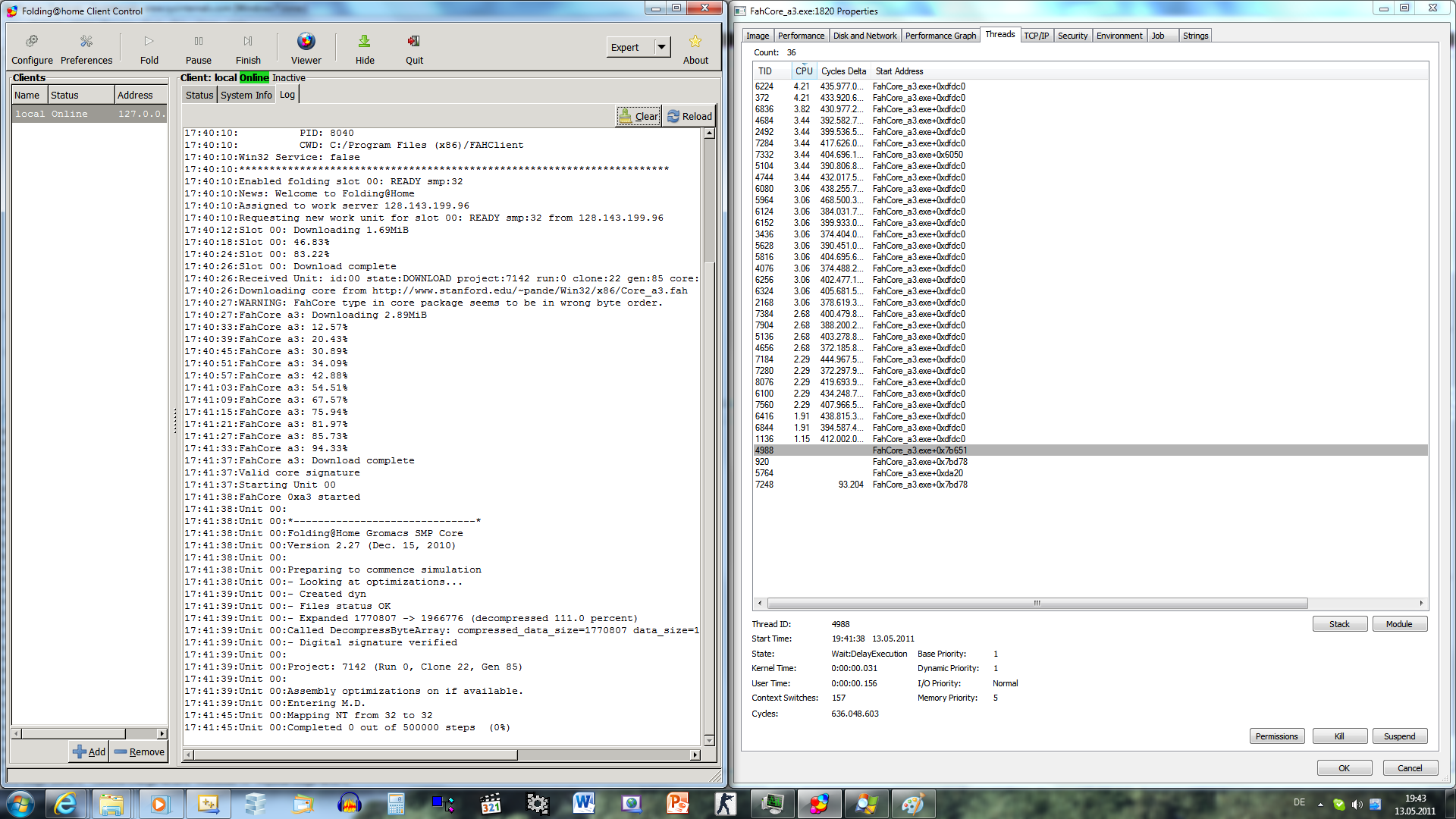The height and width of the screenshot is (819, 1456).
Task: Expand the Expert mode dropdown
Action: pos(661,47)
